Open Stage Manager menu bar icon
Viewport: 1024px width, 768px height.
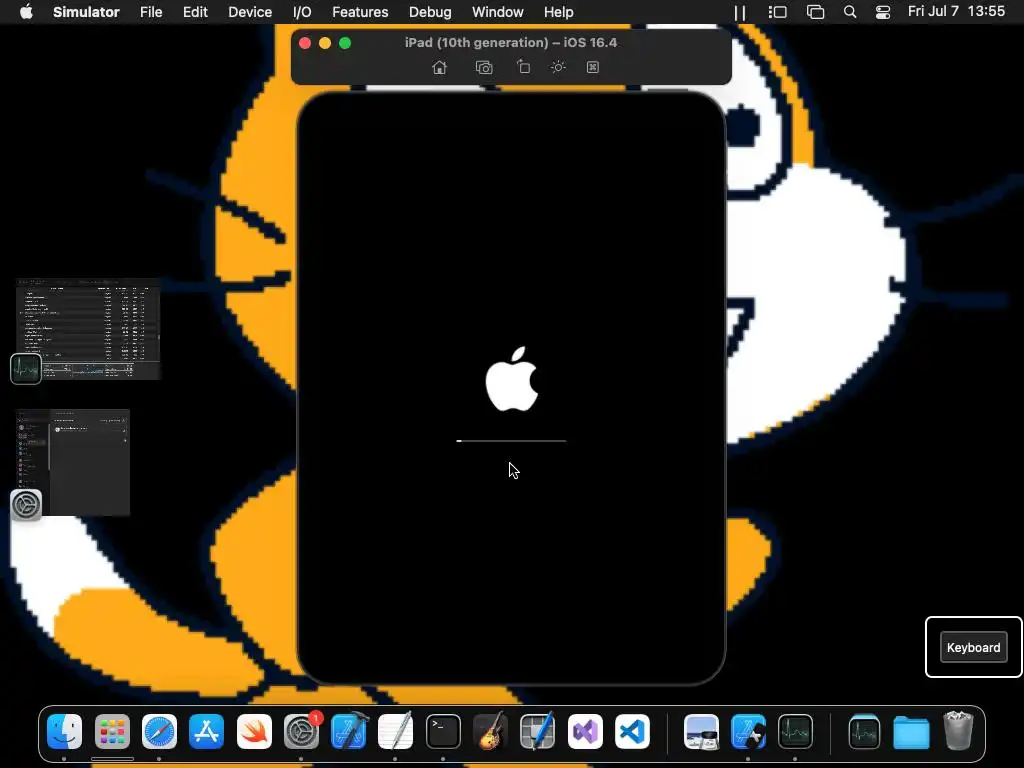pos(777,12)
